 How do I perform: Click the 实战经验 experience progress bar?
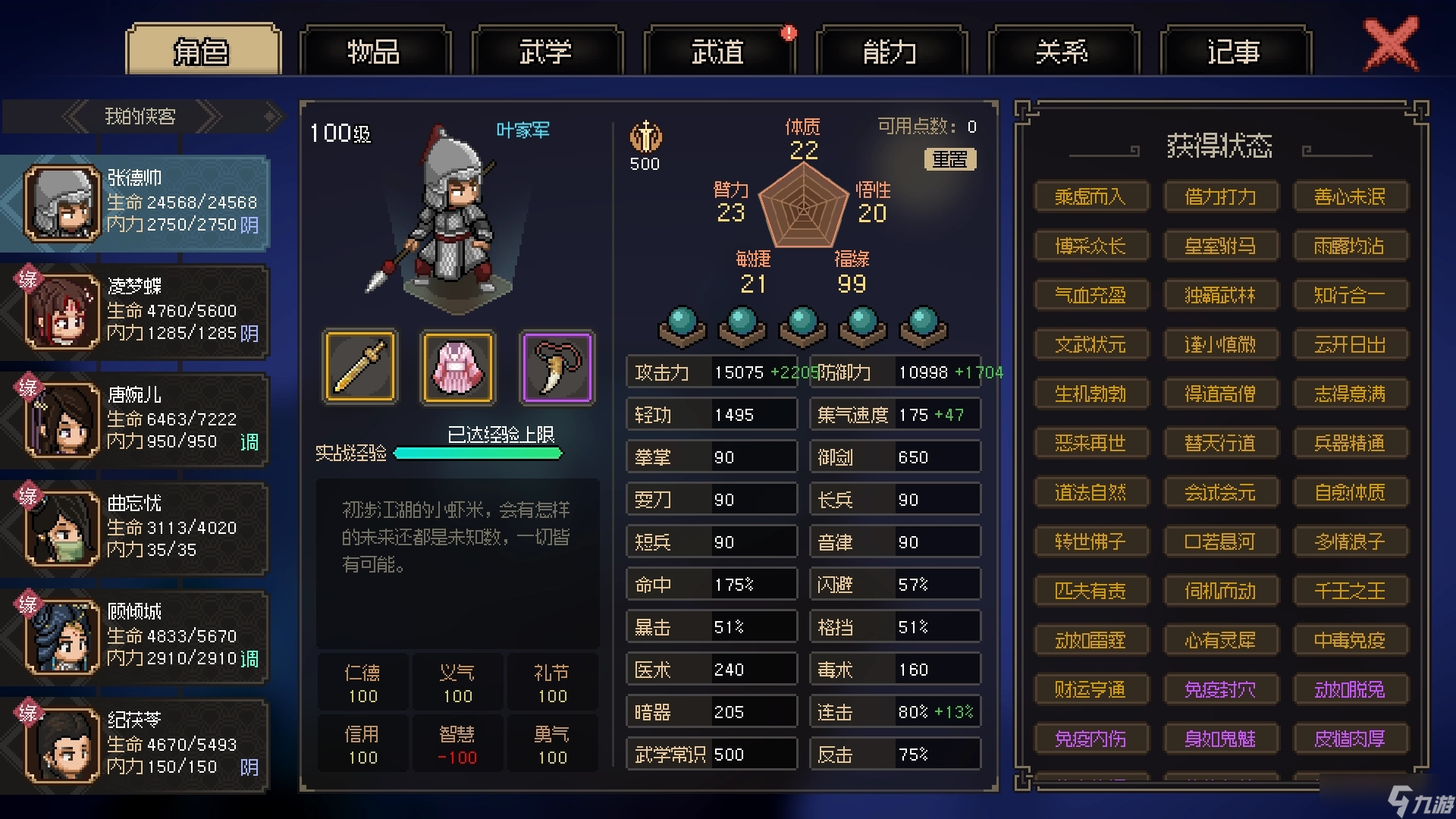(x=478, y=453)
